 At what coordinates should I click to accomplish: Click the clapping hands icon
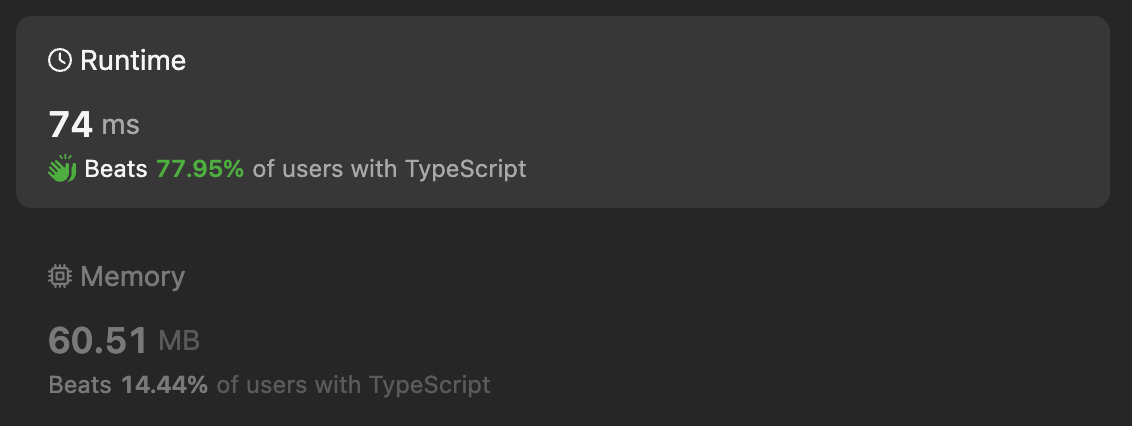pyautogui.click(x=62, y=169)
